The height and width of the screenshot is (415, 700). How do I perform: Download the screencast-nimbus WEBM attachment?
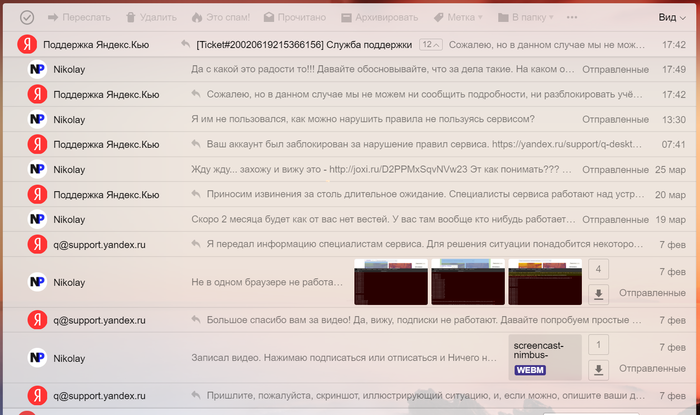coord(598,370)
